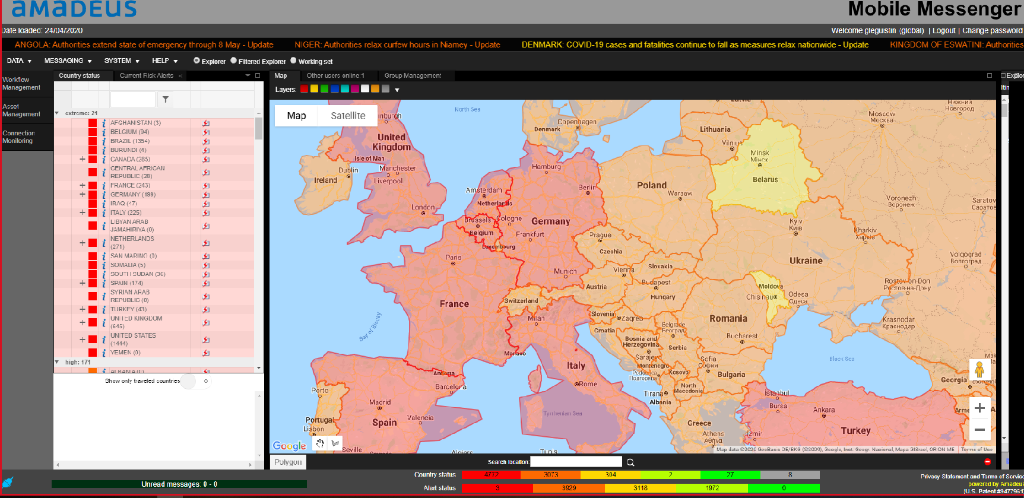Select the Filtered Explorer radio button
The height and width of the screenshot is (498, 1024).
(x=233, y=61)
